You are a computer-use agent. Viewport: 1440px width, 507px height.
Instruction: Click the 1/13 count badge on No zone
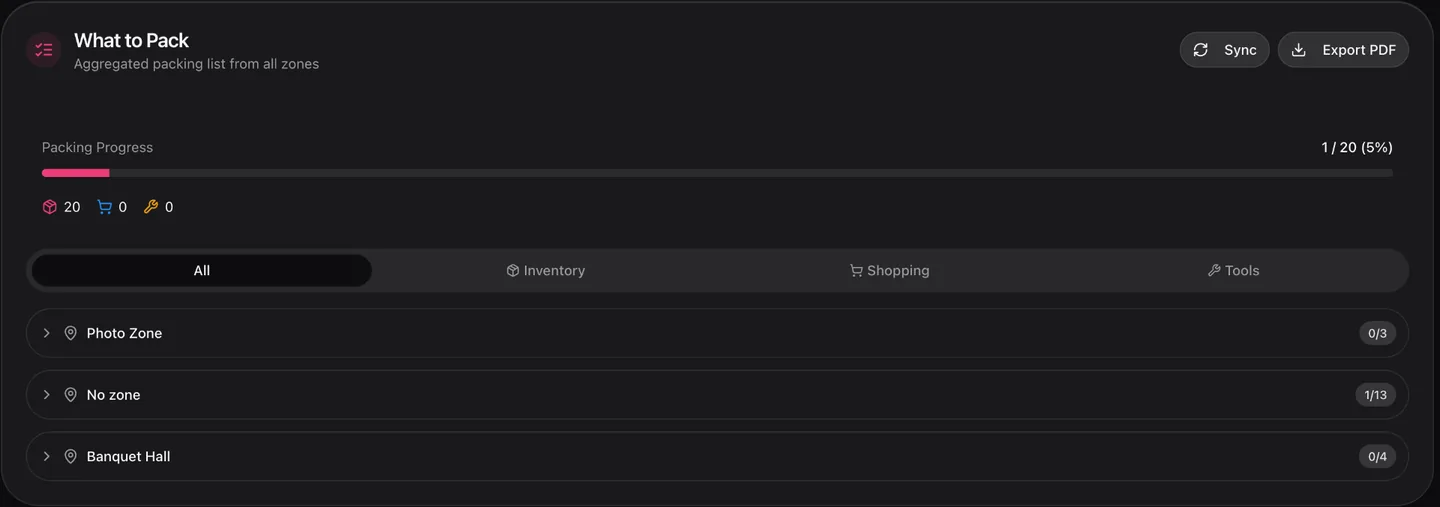pyautogui.click(x=1376, y=395)
